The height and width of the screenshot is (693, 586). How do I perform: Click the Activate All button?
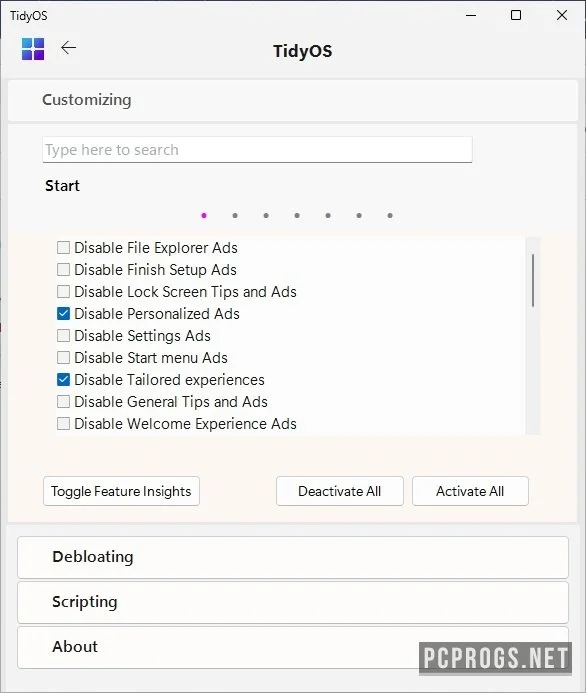coord(470,491)
